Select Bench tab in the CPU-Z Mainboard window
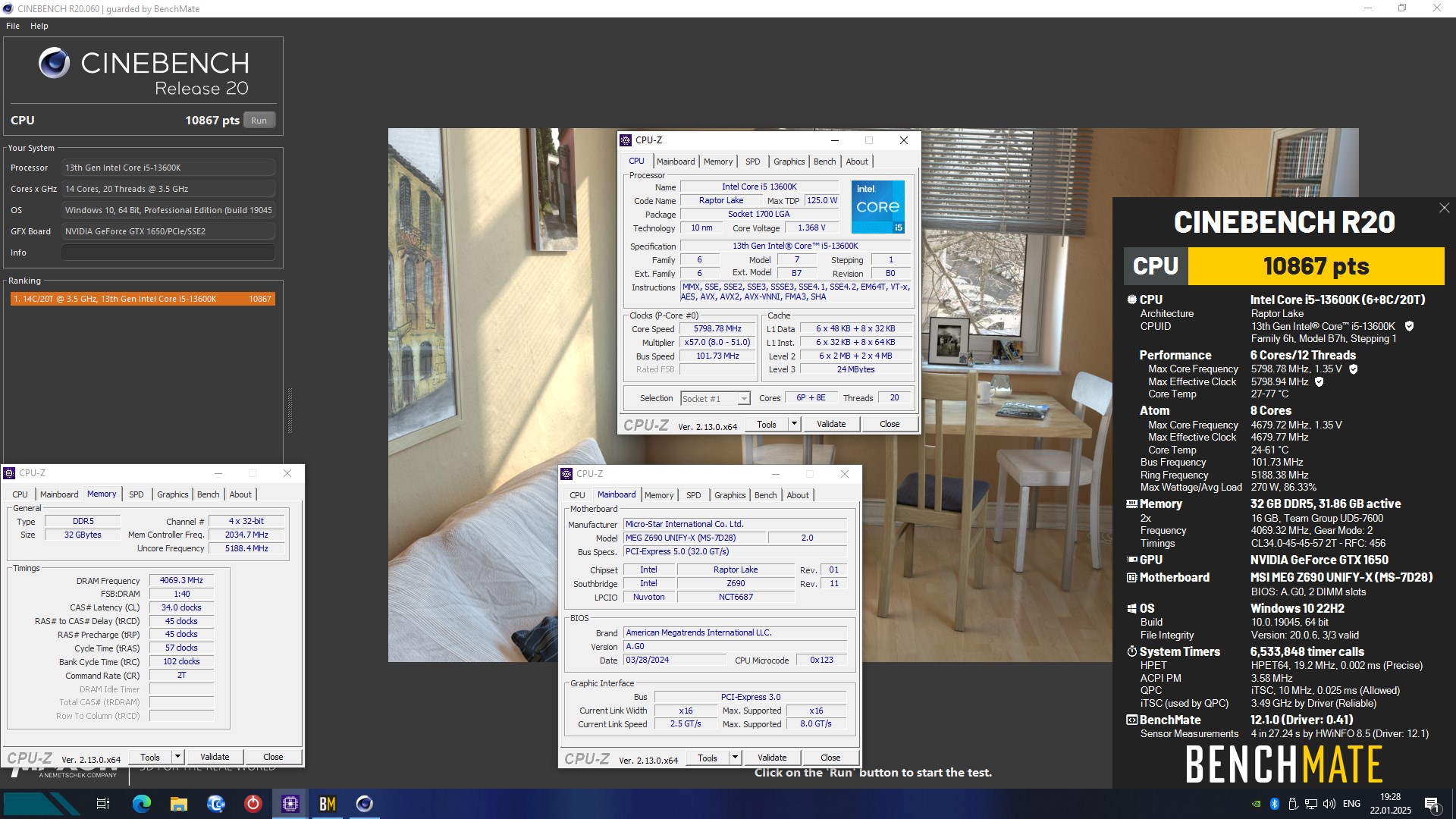Viewport: 1456px width, 819px height. click(x=766, y=495)
